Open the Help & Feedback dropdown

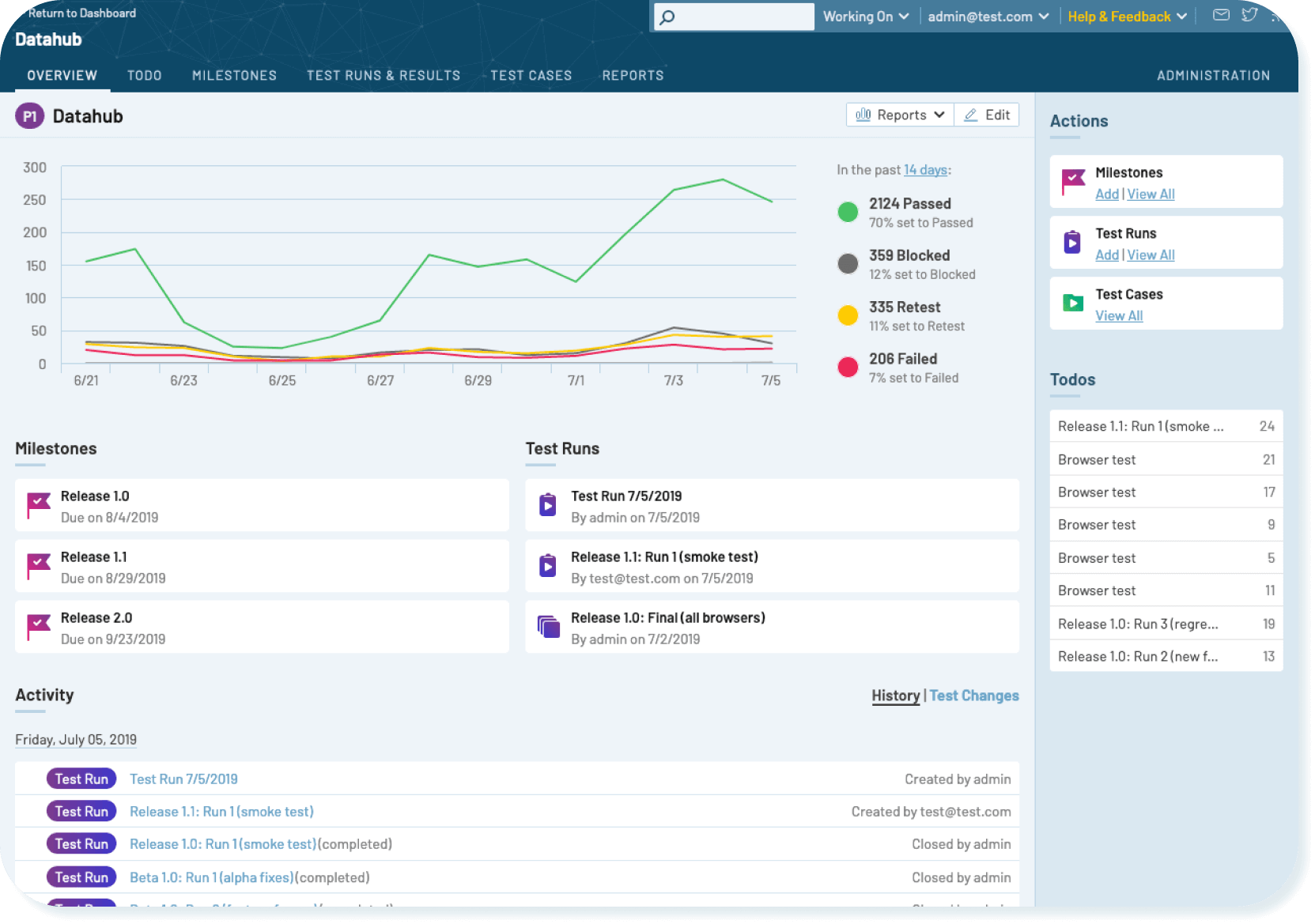pos(1126,16)
